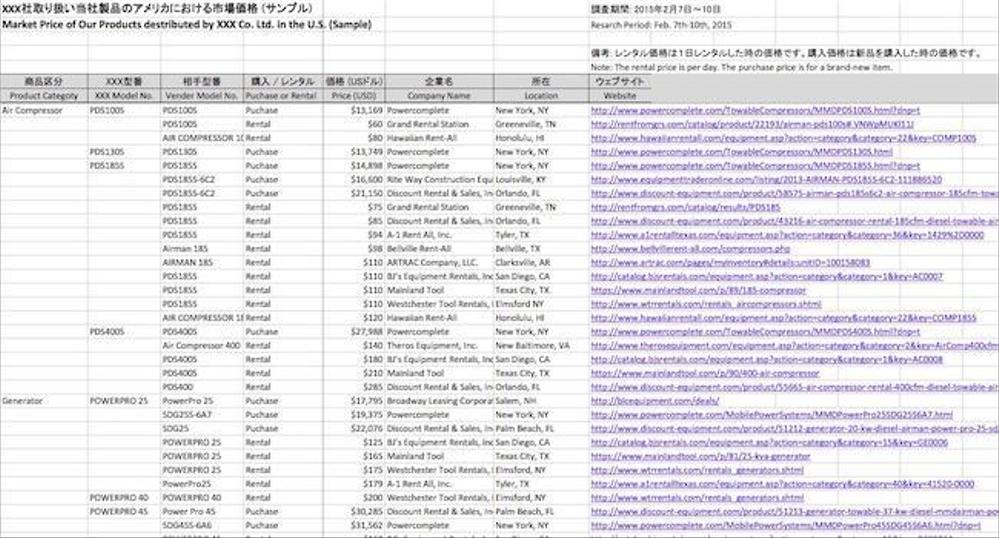Select the 'XXX Model No.' header cell
This screenshot has height=538, width=999.
[x=124, y=96]
